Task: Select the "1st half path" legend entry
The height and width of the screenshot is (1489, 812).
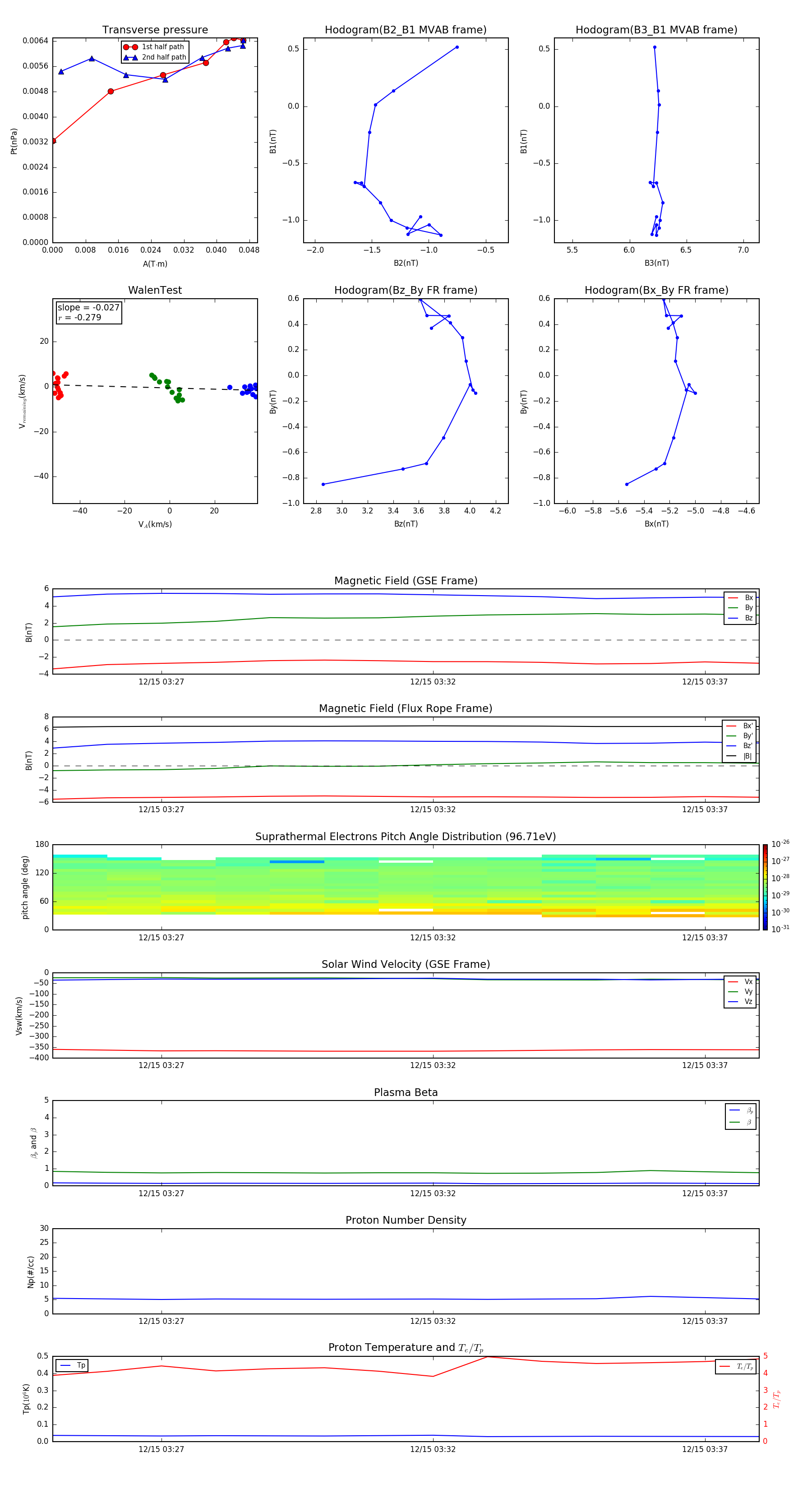Action: 154,47
